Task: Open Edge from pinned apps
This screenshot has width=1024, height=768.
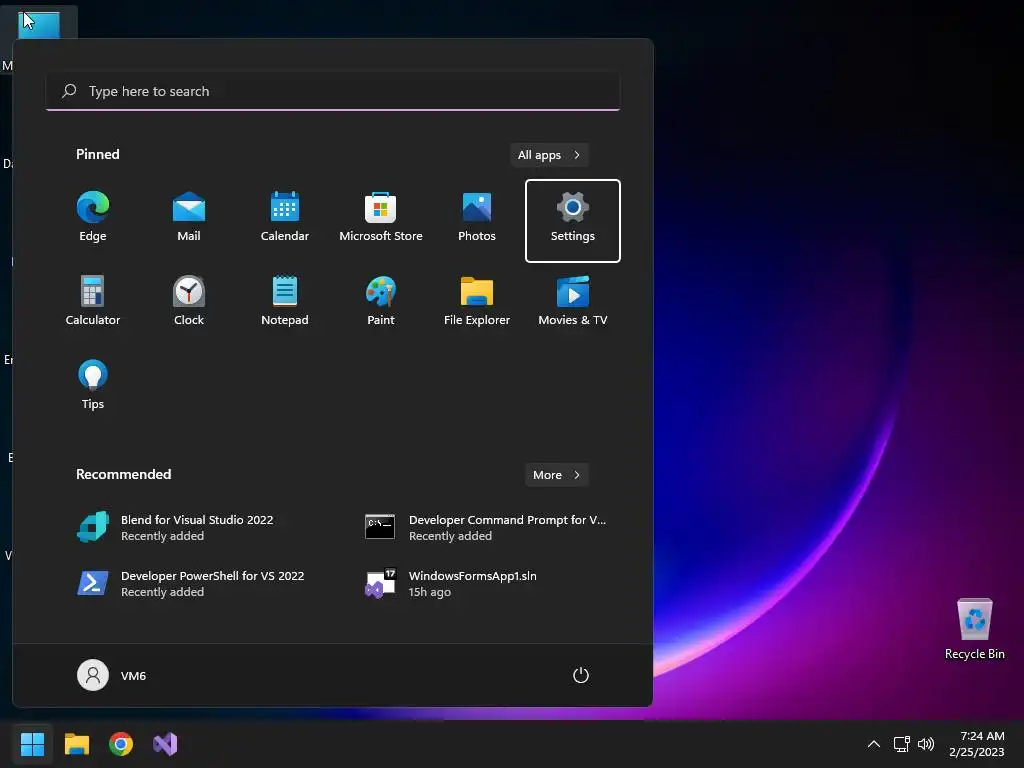Action: pyautogui.click(x=93, y=219)
